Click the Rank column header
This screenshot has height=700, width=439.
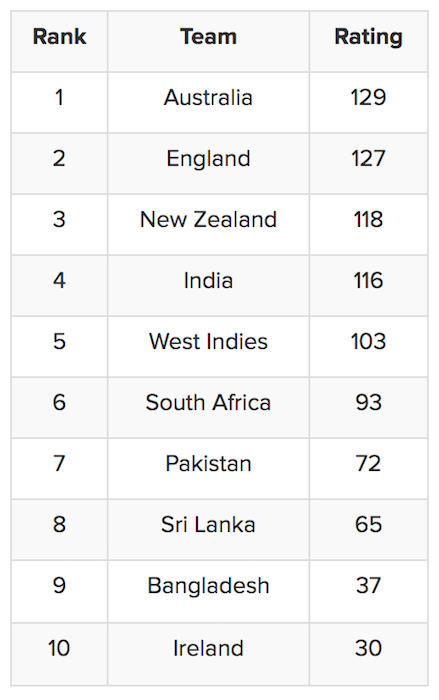(x=59, y=37)
